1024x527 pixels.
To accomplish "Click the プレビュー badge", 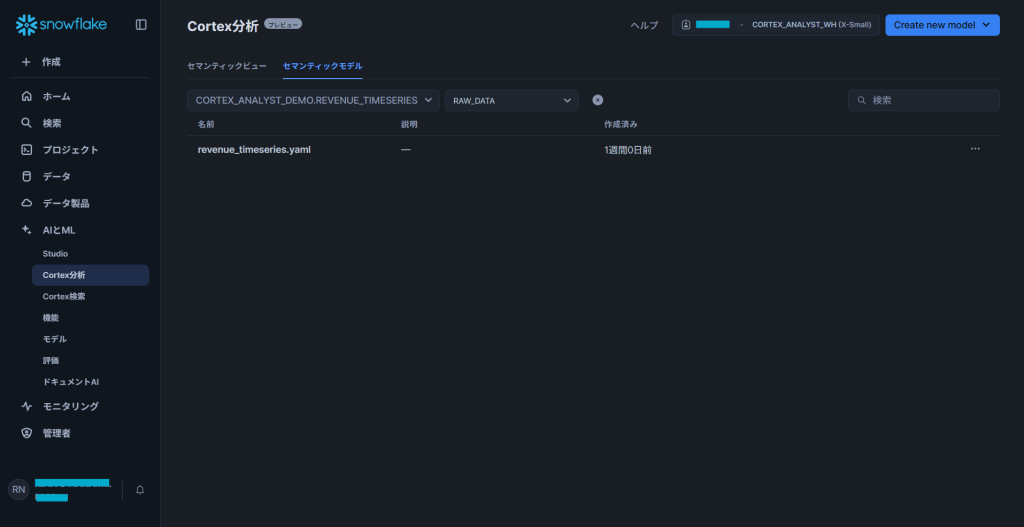I will [283, 24].
